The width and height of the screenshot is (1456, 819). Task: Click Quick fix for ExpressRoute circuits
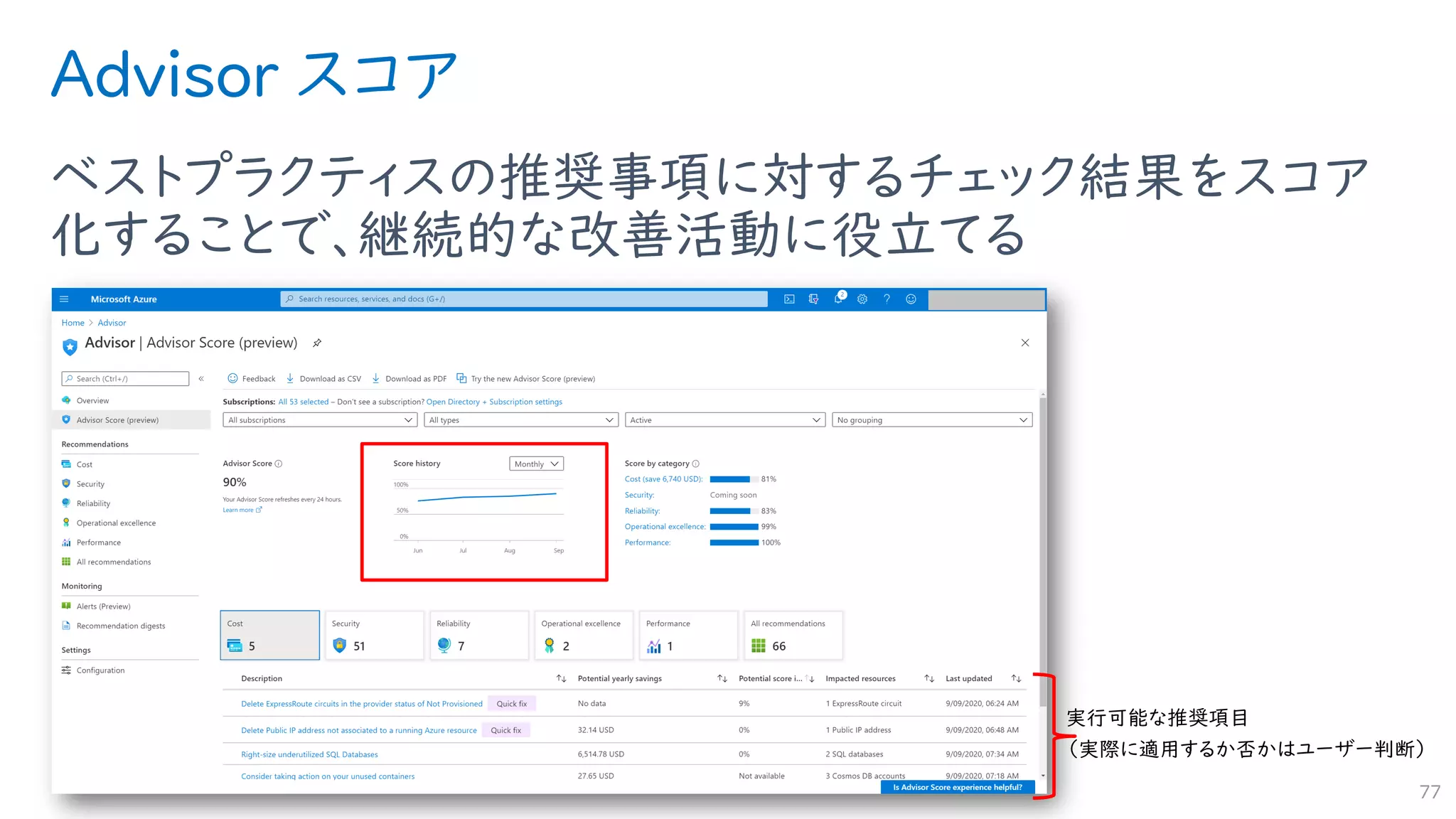pyautogui.click(x=512, y=704)
